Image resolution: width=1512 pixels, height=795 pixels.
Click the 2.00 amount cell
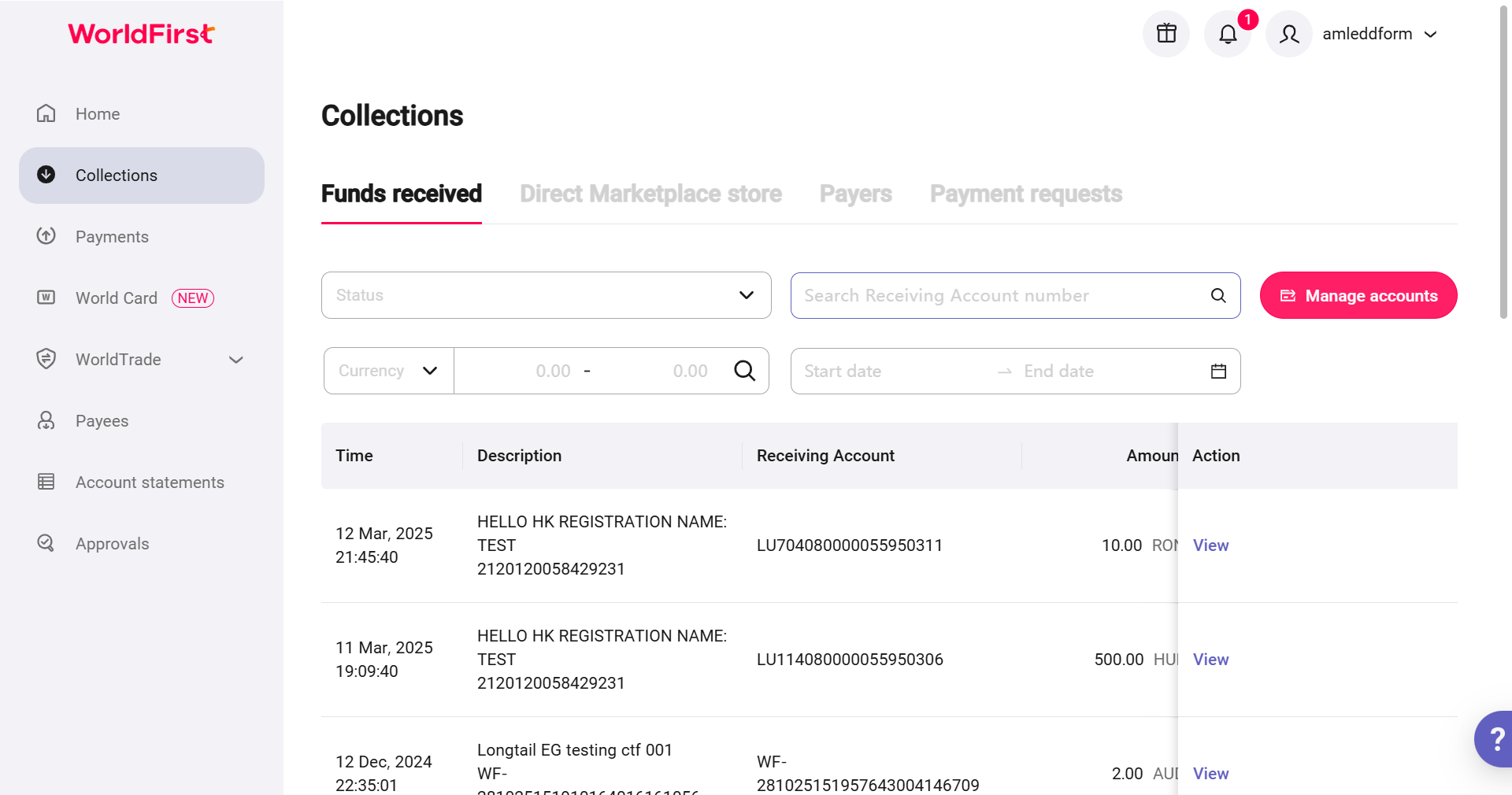click(1127, 774)
